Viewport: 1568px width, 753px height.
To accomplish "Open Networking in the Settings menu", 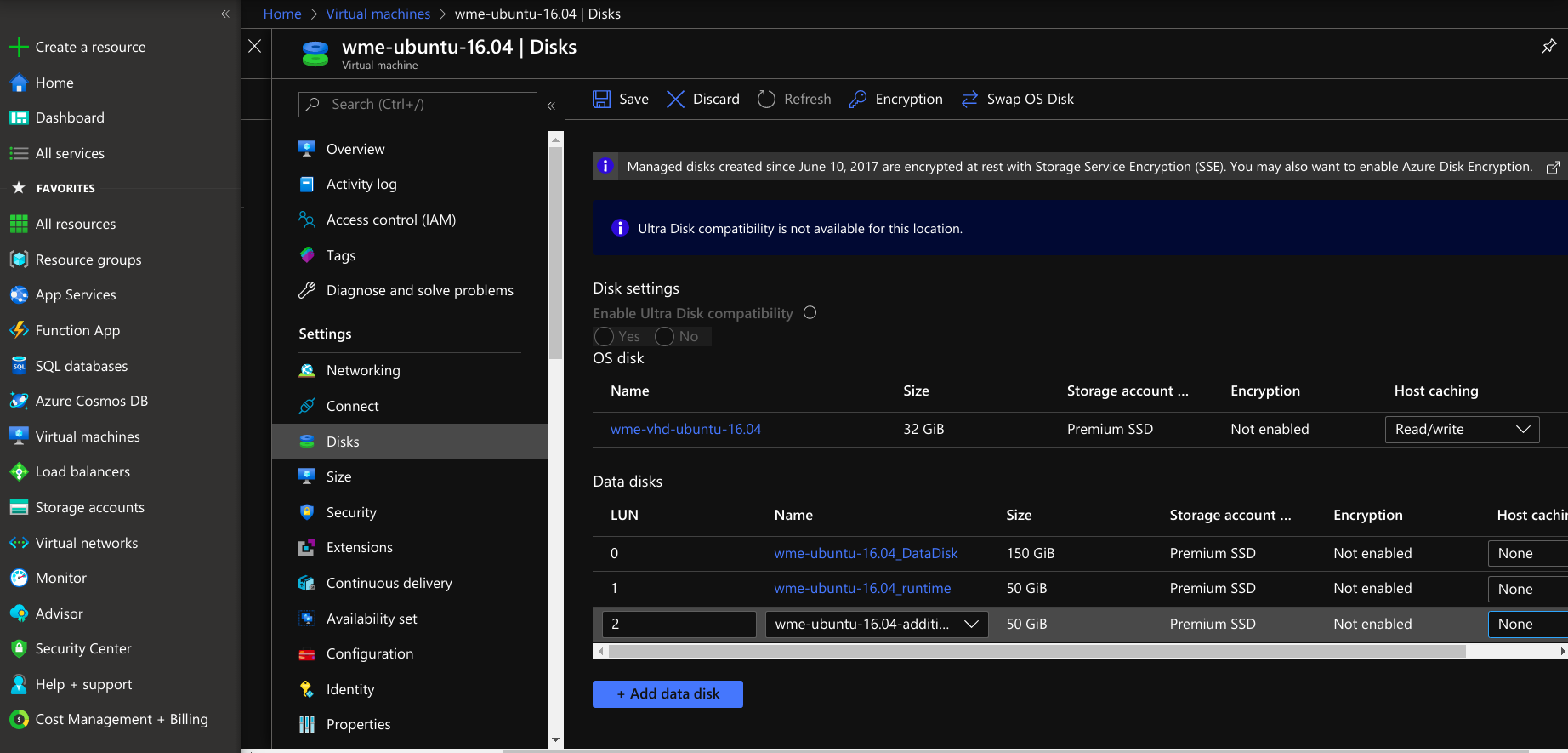I will (x=363, y=370).
